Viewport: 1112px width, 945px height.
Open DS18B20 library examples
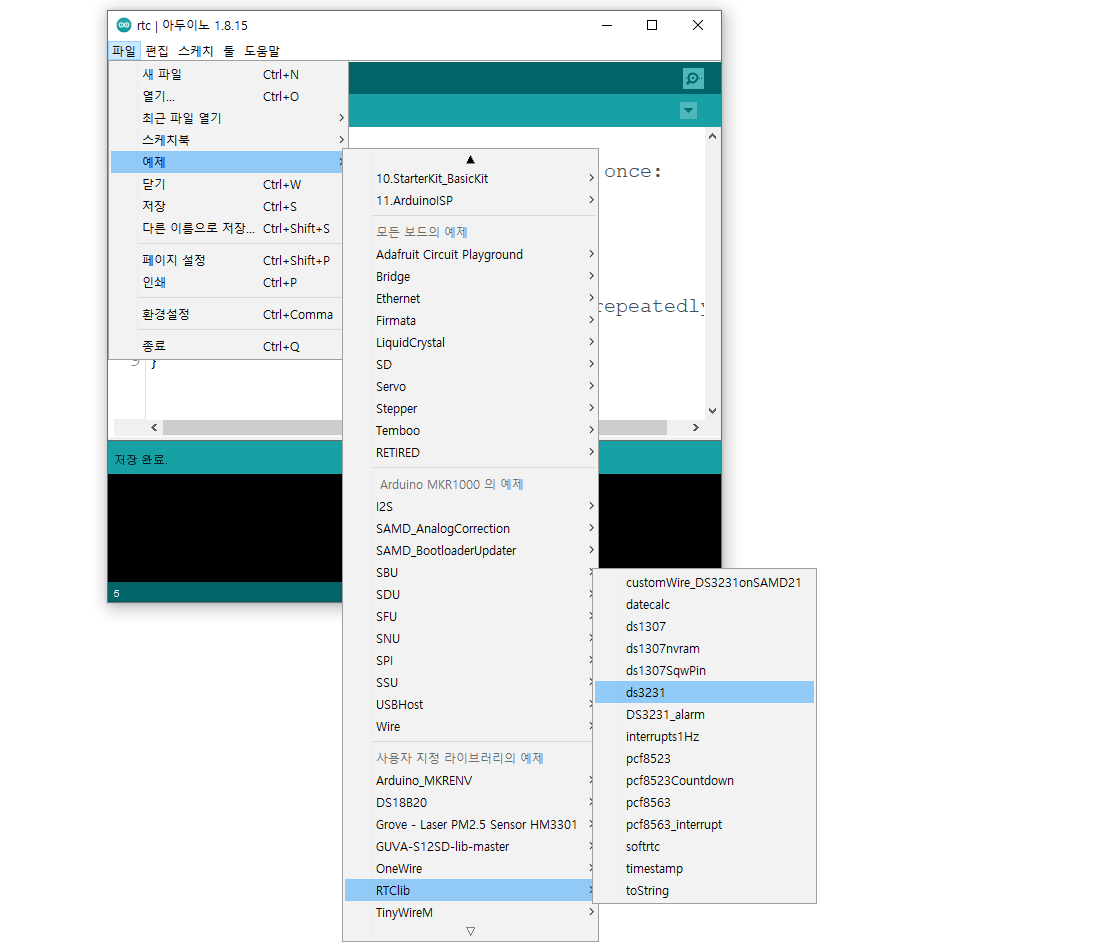(x=470, y=802)
